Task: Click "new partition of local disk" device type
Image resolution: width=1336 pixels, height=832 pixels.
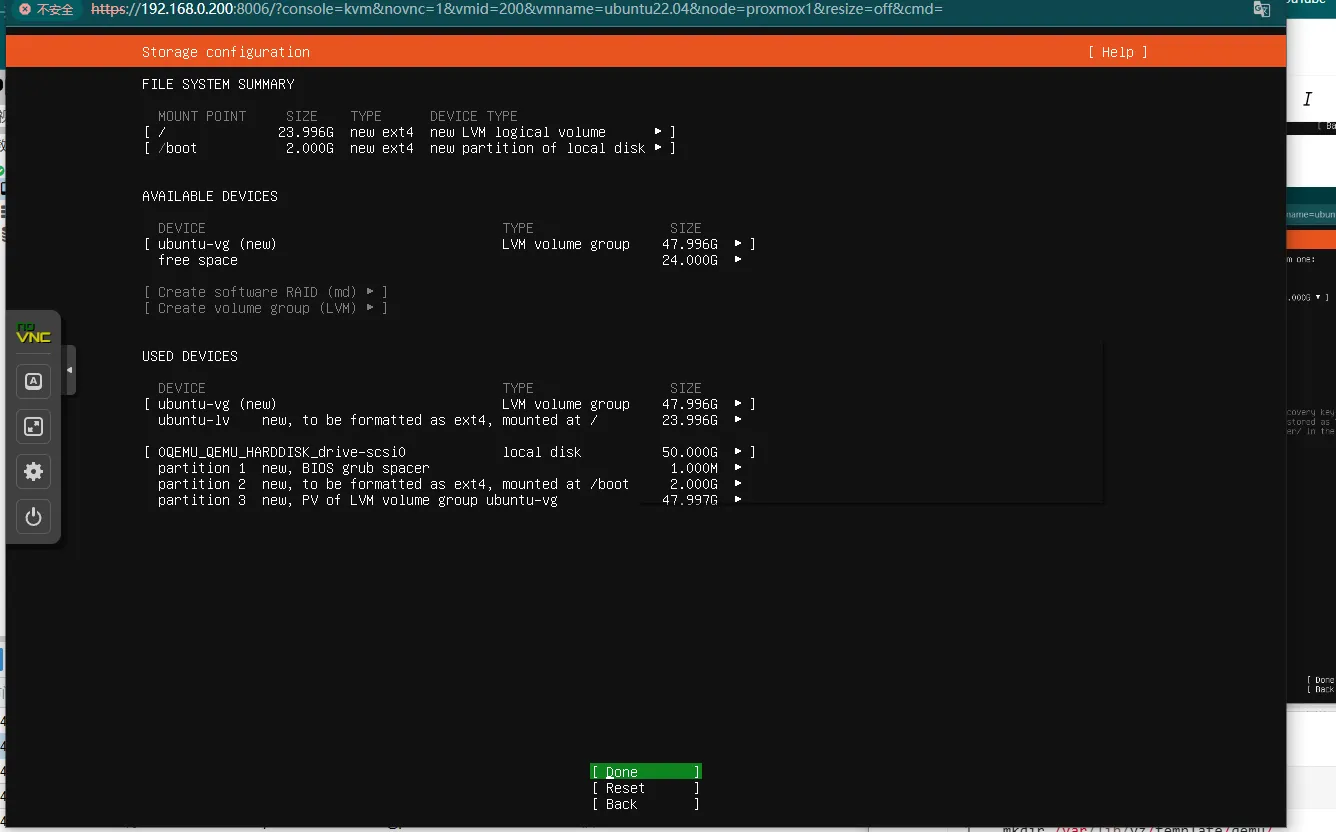Action: (538, 148)
